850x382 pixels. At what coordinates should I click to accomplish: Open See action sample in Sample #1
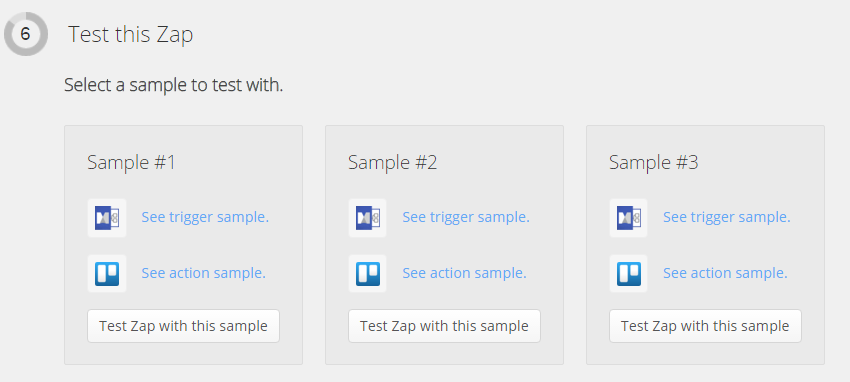coord(203,273)
